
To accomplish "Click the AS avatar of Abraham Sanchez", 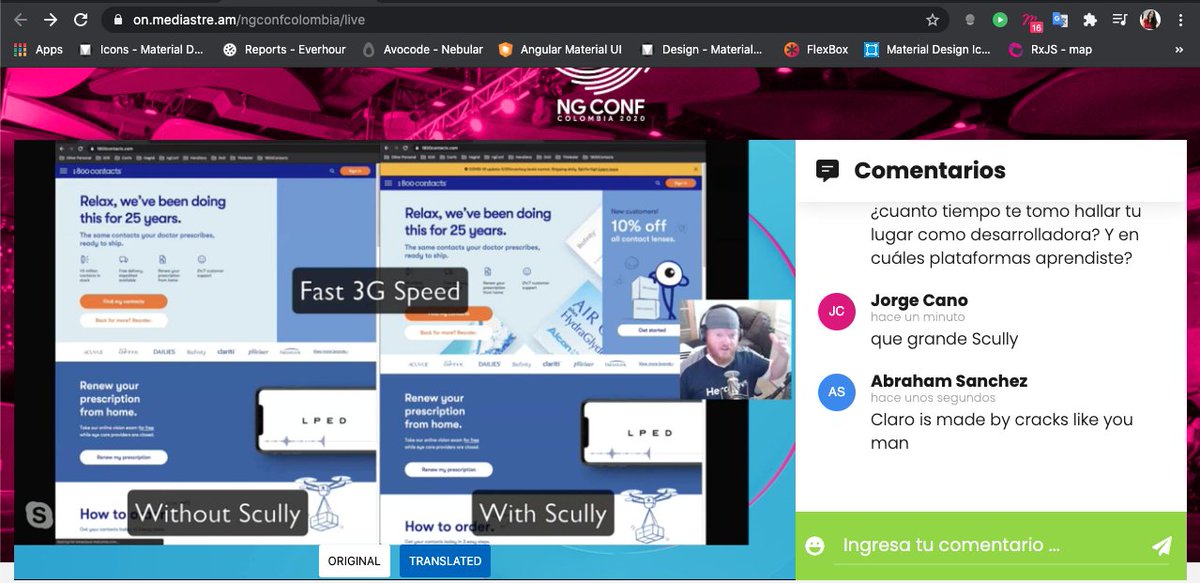I will click(x=837, y=392).
